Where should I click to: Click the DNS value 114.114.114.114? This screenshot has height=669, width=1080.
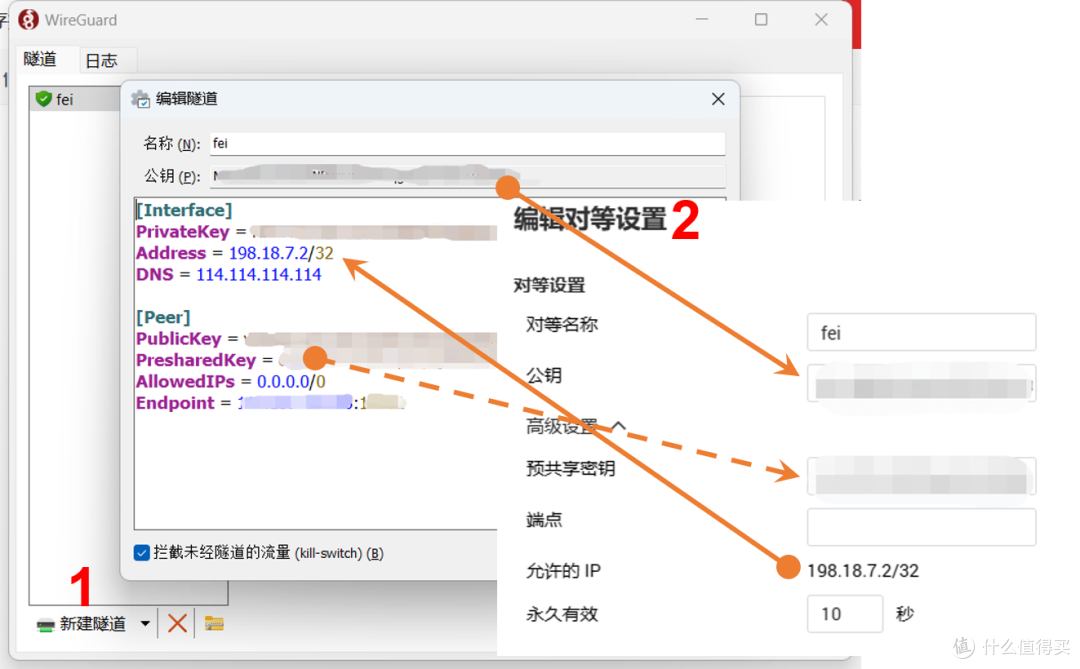click(x=258, y=274)
